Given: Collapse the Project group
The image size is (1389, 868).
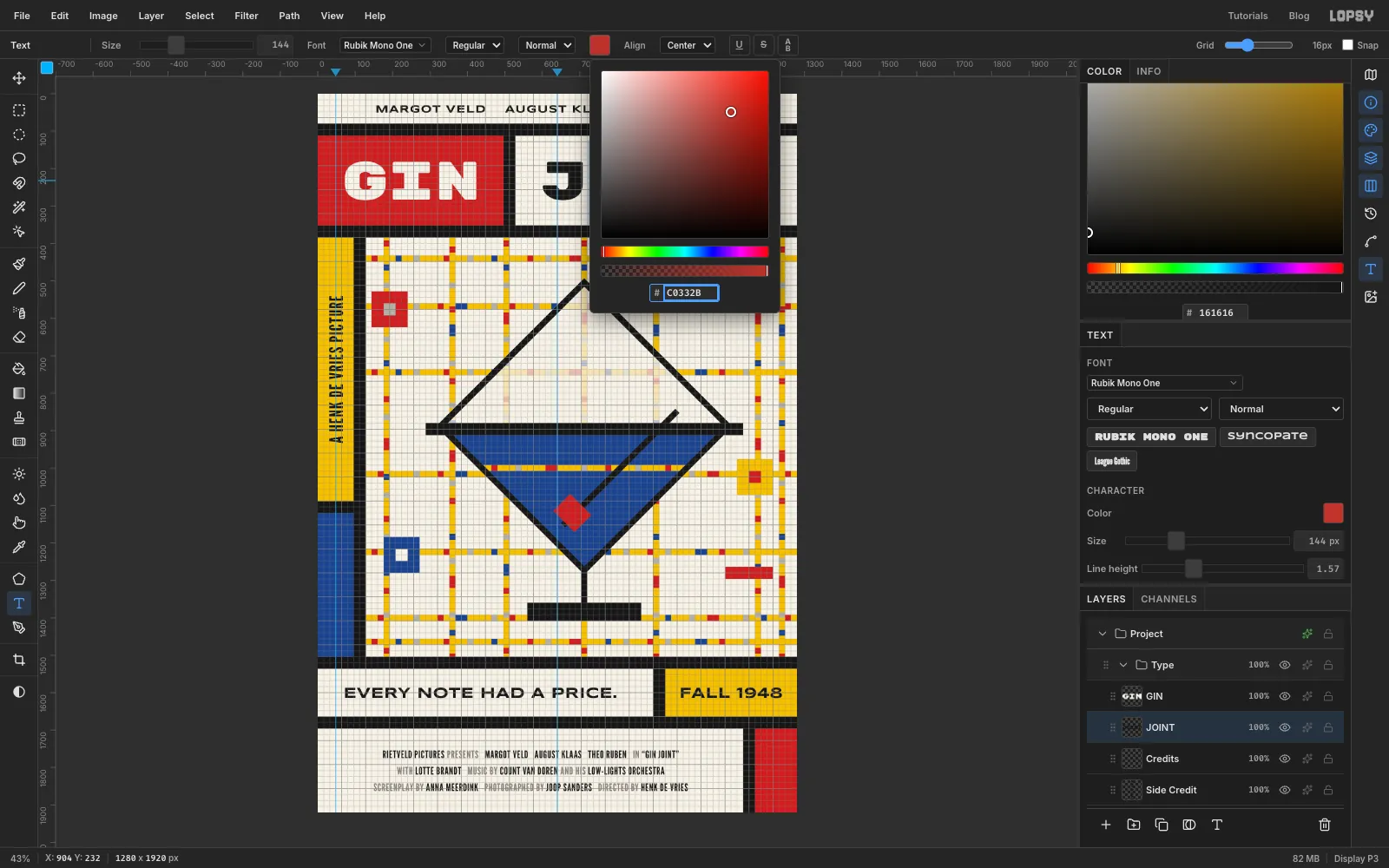Looking at the screenshot, I should pos(1103,634).
